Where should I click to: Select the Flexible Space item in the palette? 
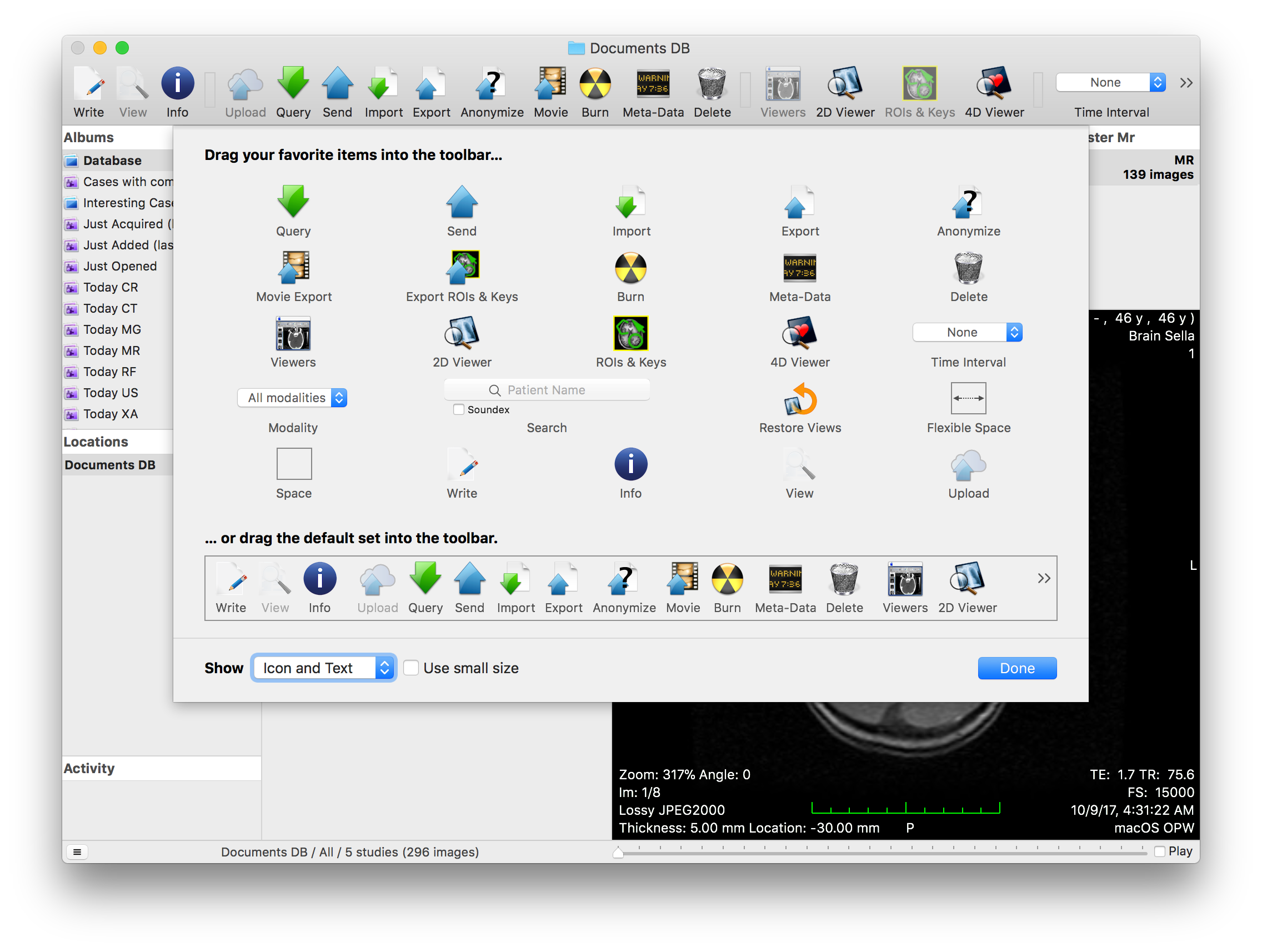click(x=968, y=408)
